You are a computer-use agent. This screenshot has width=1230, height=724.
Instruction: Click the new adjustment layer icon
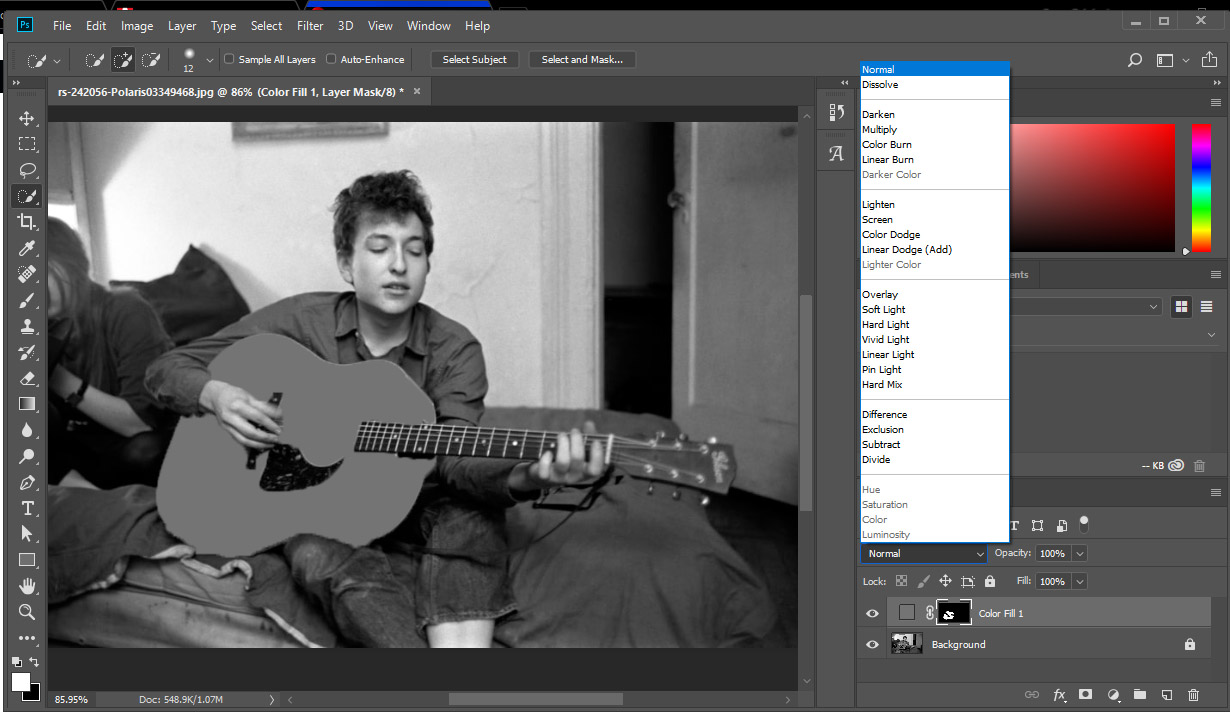click(1113, 694)
